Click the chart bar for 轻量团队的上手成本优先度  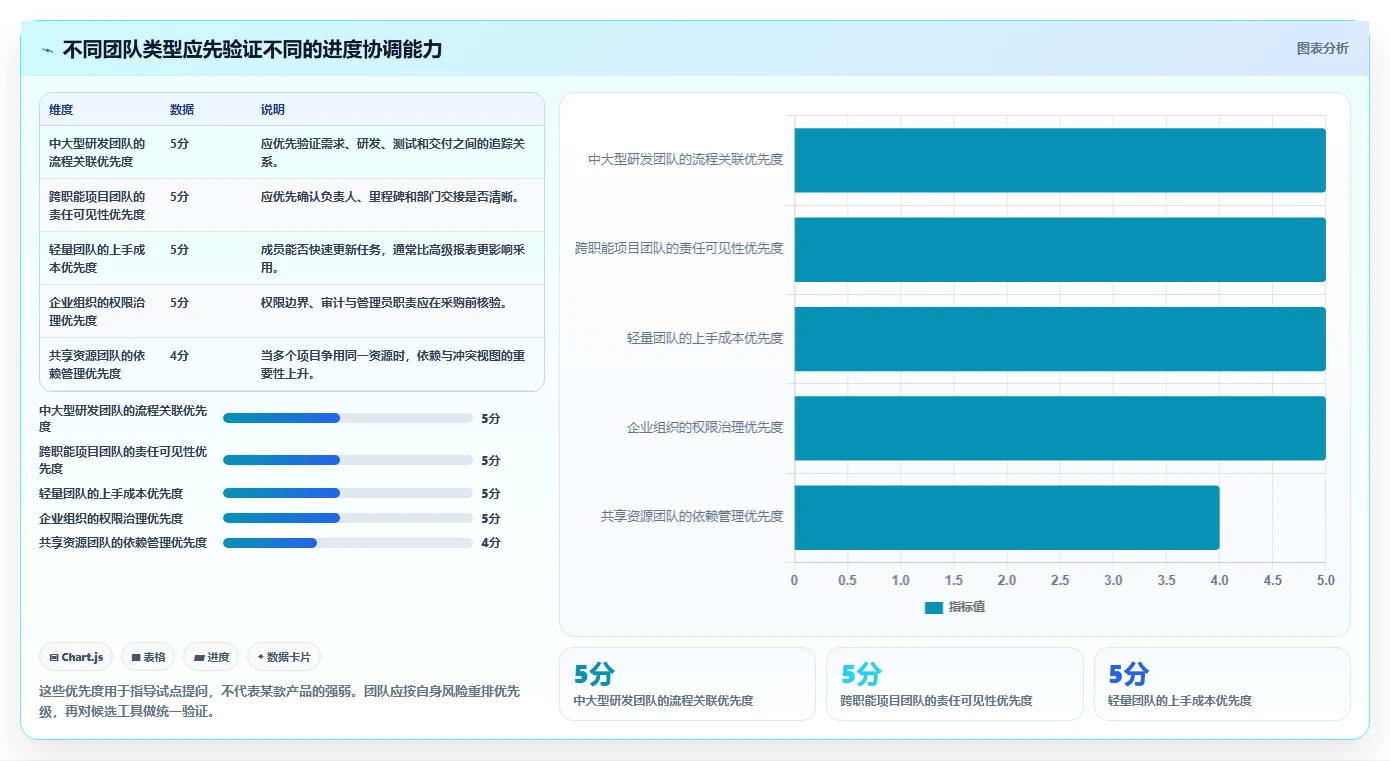(1060, 338)
